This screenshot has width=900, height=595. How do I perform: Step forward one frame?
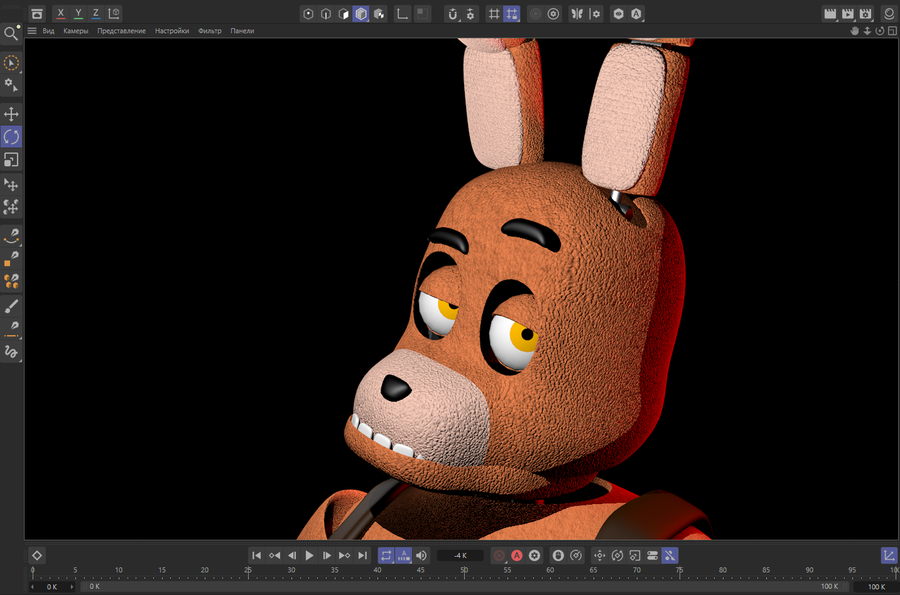point(327,555)
